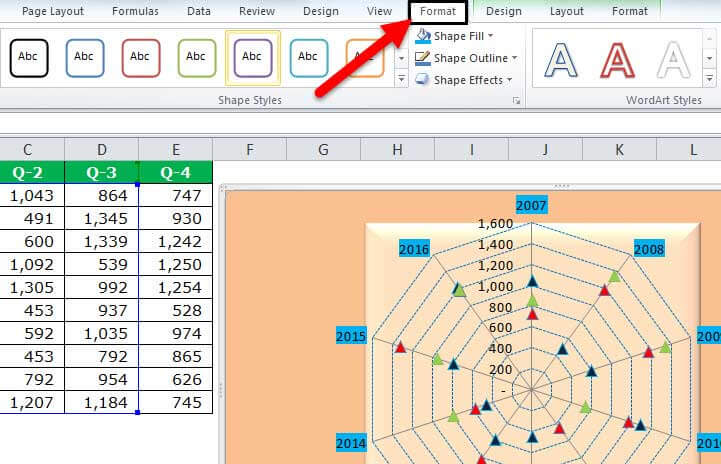
Task: Select column D header
Action: click(x=102, y=149)
